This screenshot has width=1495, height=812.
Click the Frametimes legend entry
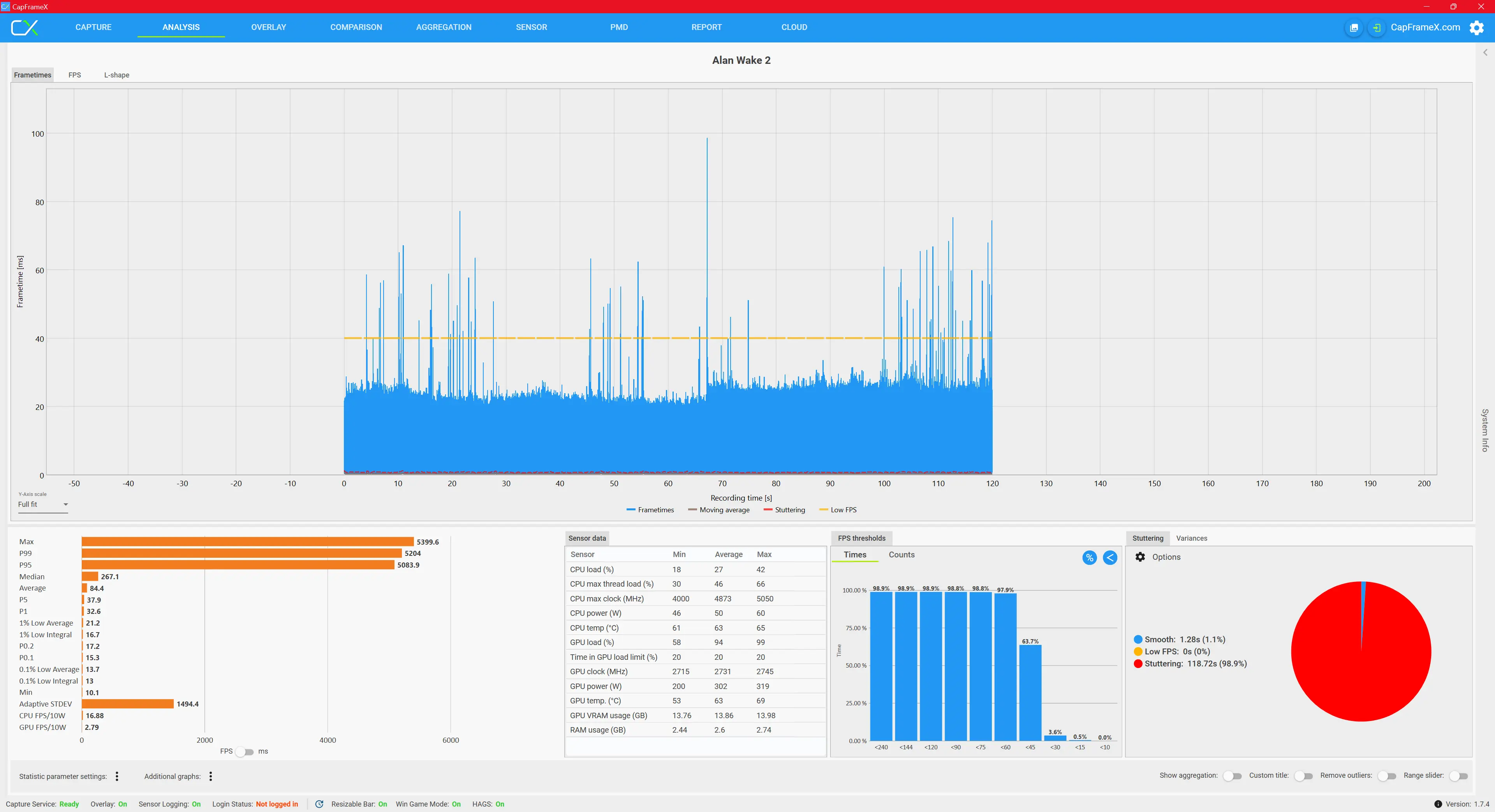(x=651, y=510)
